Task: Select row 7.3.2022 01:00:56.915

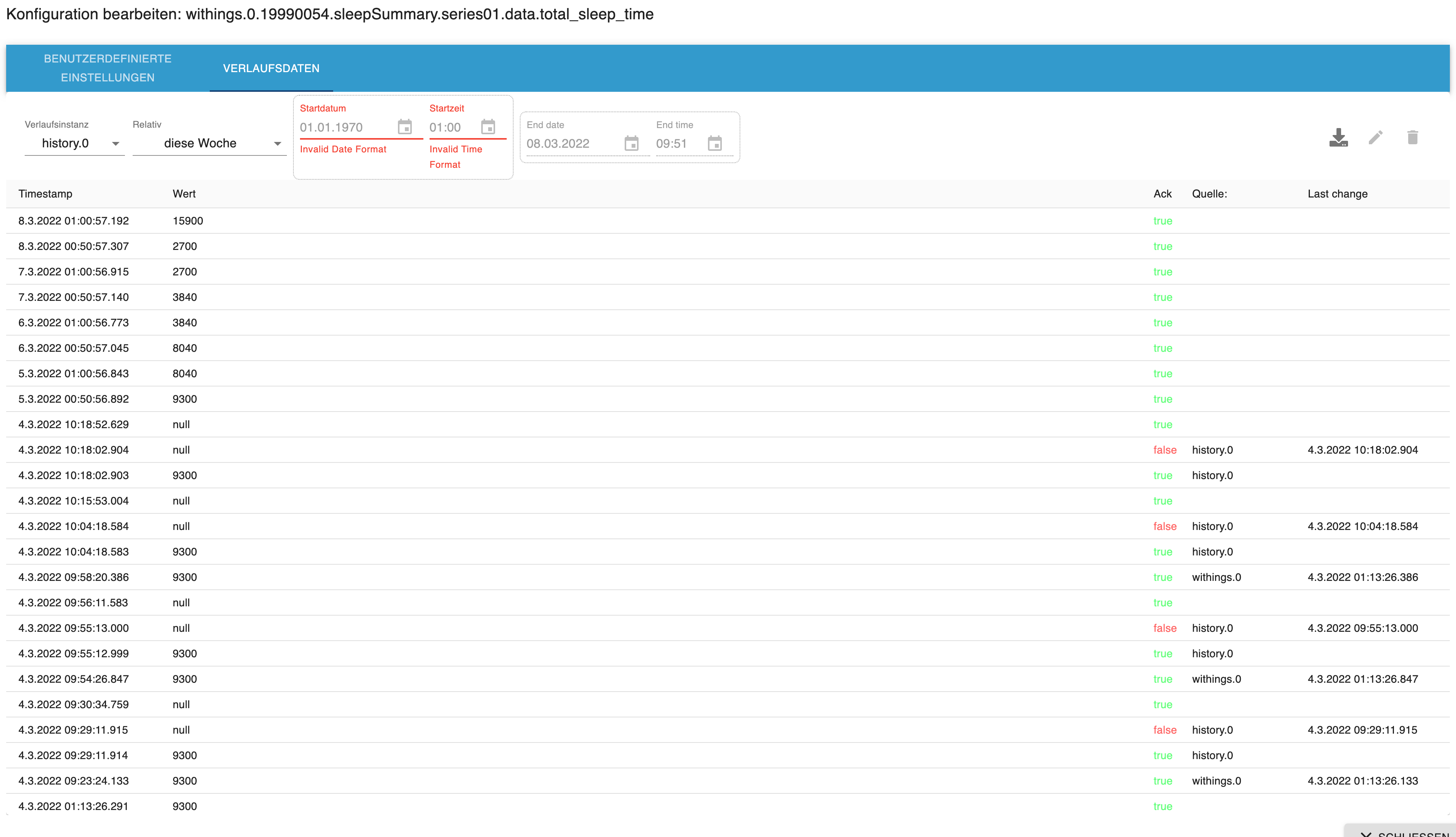Action: click(x=728, y=271)
